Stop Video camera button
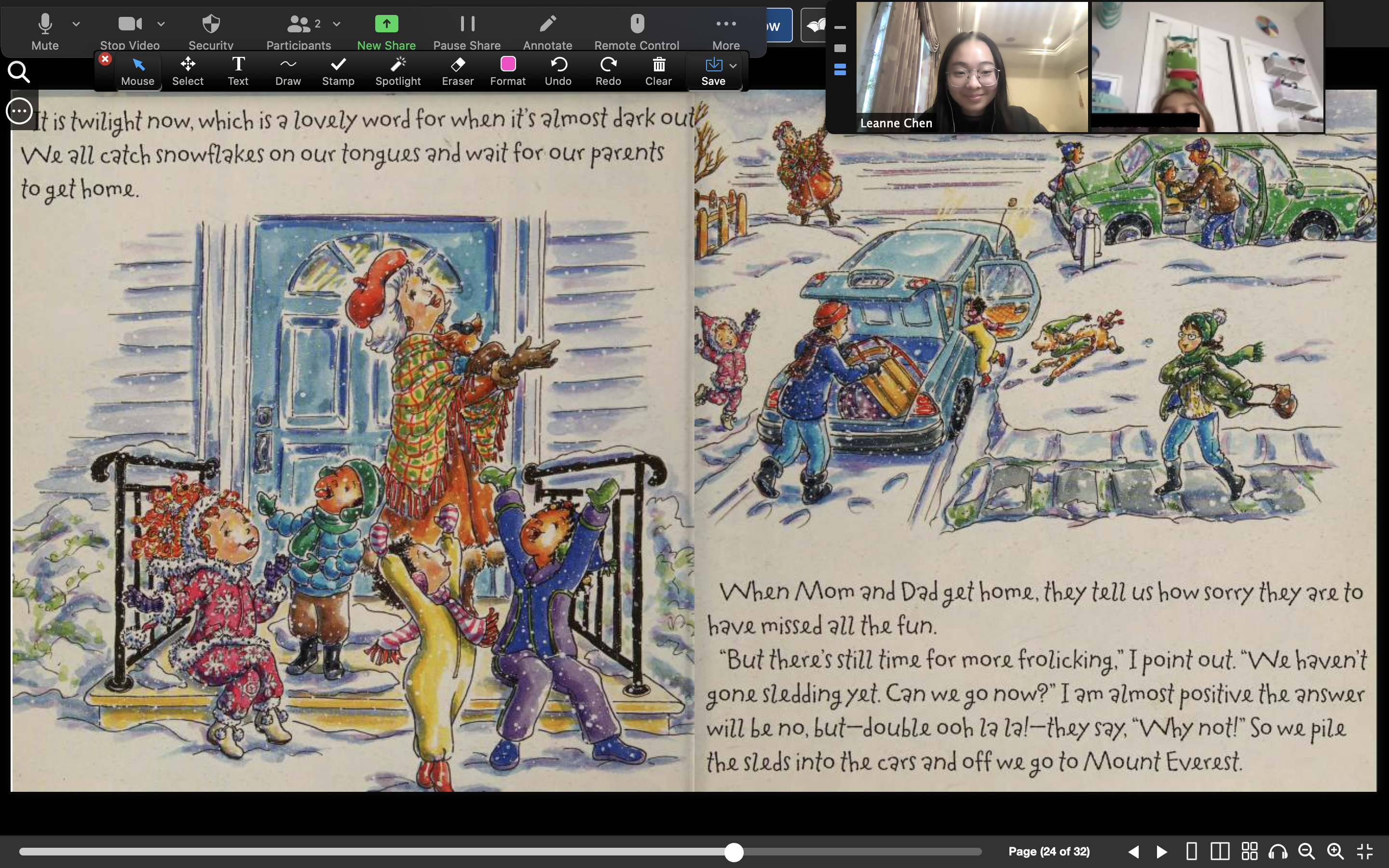Screen dimensions: 1389x868 pyautogui.click(x=130, y=31)
